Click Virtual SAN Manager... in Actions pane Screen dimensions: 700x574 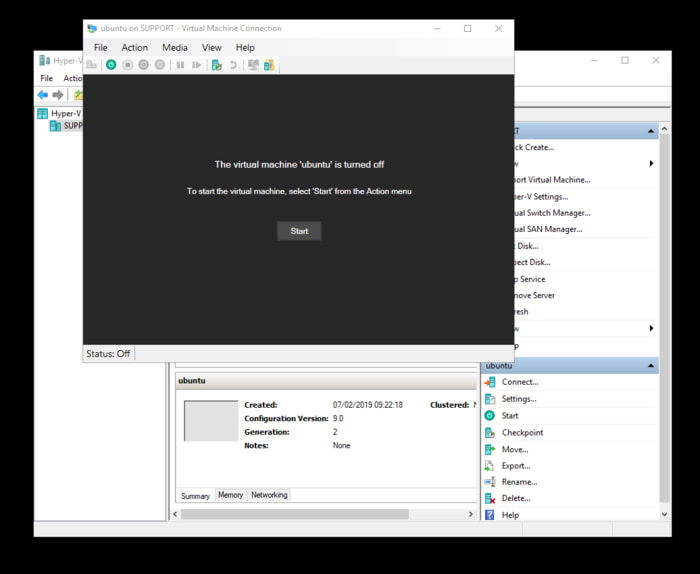coord(549,229)
